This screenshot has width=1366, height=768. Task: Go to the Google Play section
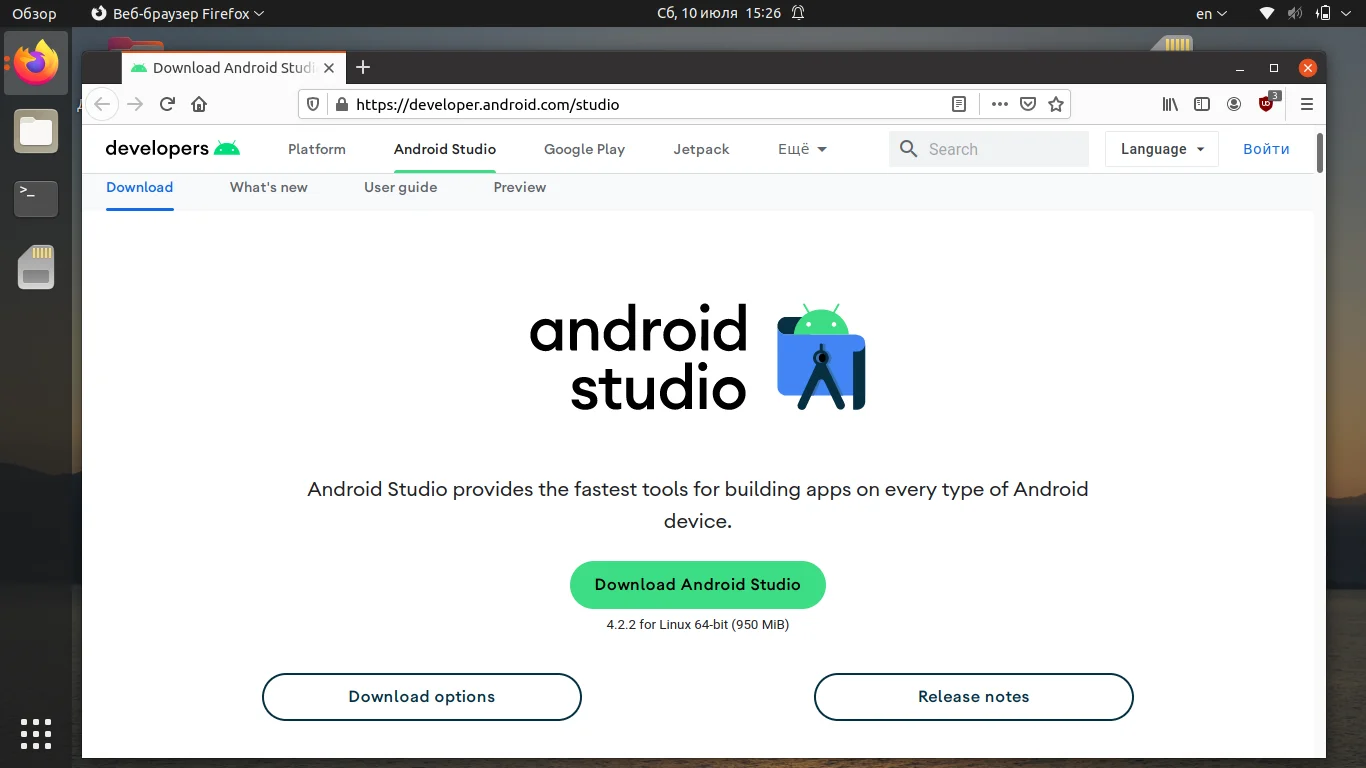point(584,149)
